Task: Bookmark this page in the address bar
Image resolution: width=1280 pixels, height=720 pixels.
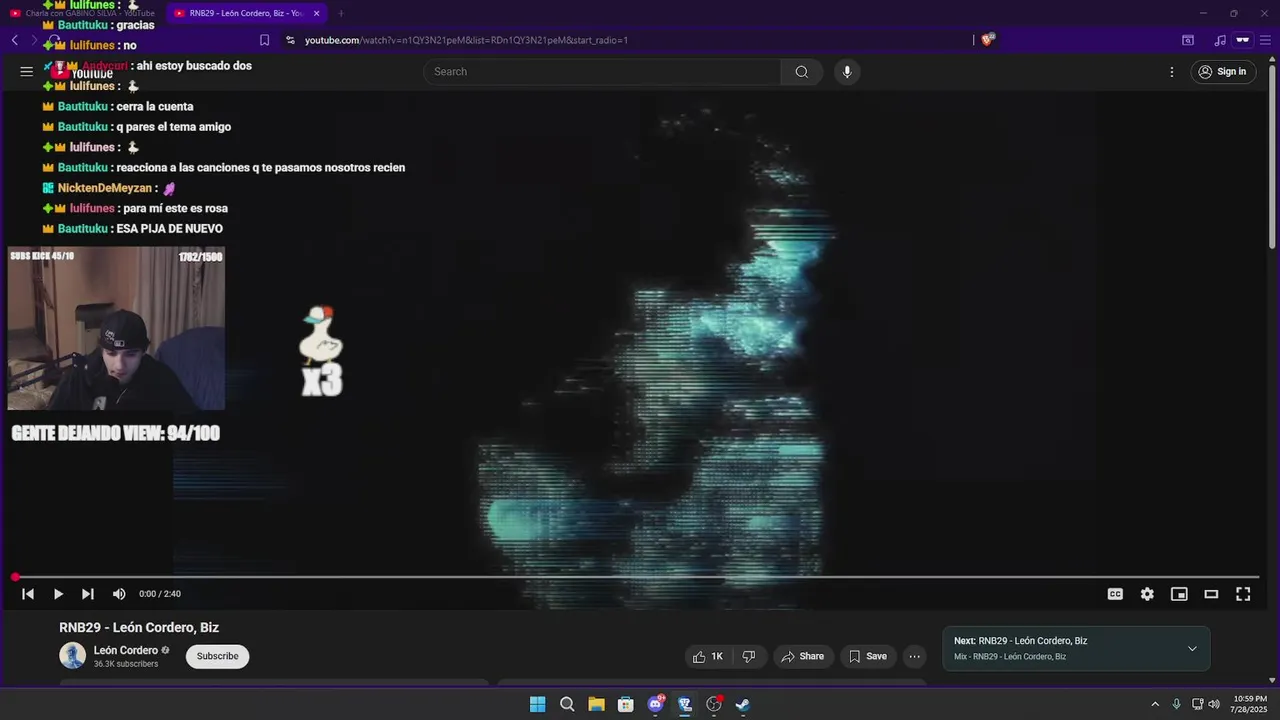Action: (x=264, y=40)
